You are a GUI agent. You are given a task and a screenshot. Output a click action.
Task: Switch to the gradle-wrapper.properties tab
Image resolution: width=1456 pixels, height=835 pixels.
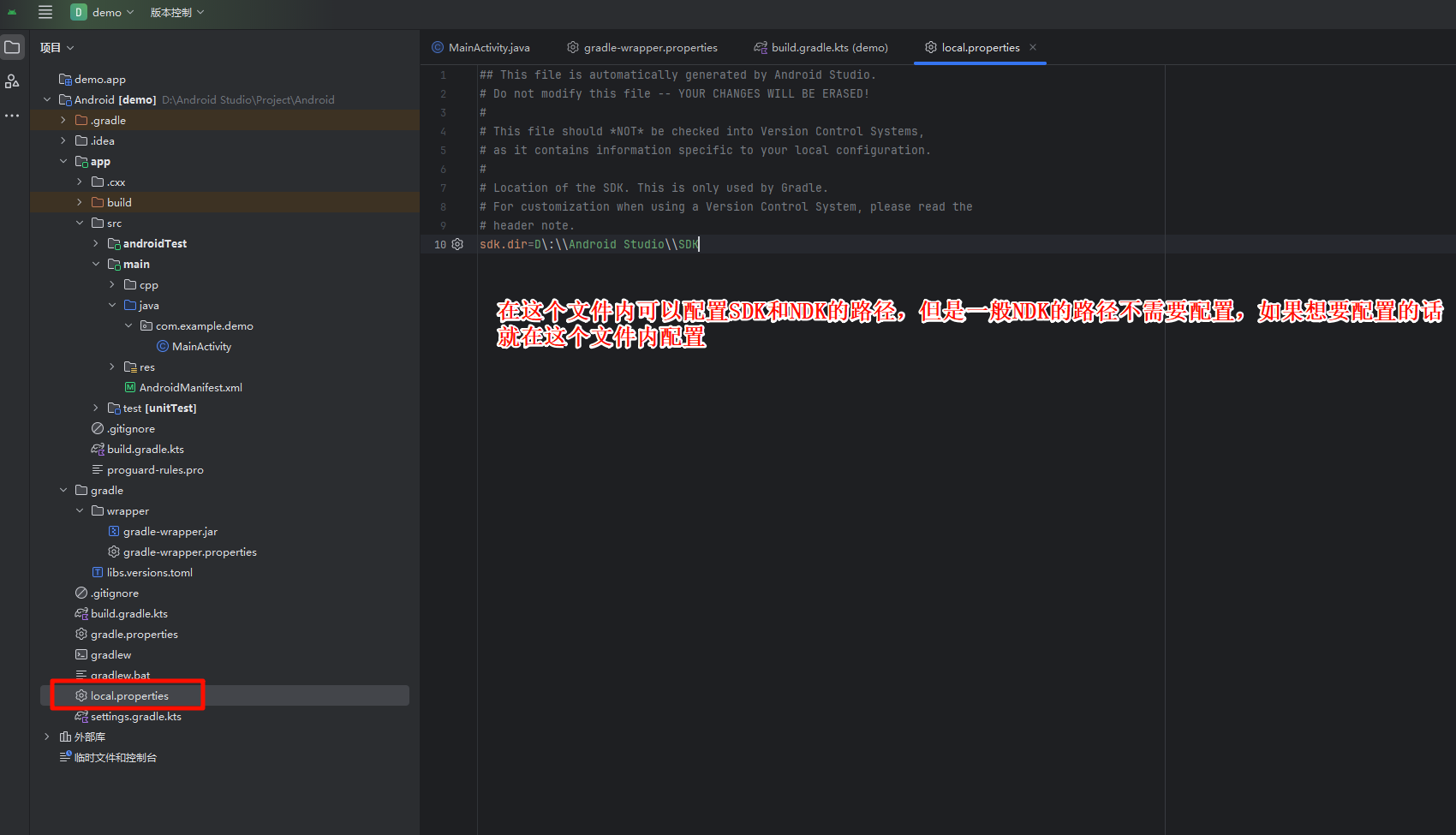click(642, 48)
